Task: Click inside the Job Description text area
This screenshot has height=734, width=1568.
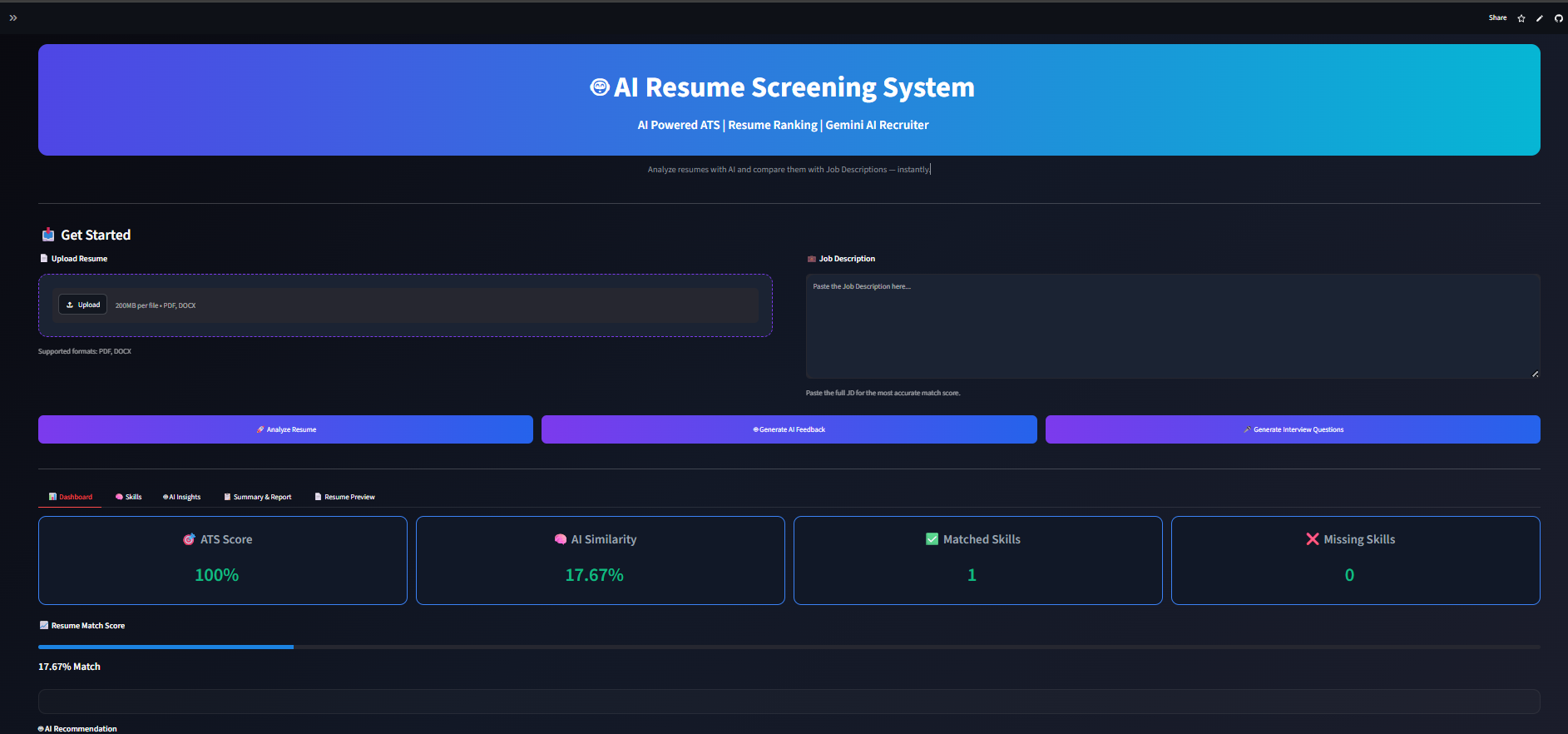Action: (1173, 326)
